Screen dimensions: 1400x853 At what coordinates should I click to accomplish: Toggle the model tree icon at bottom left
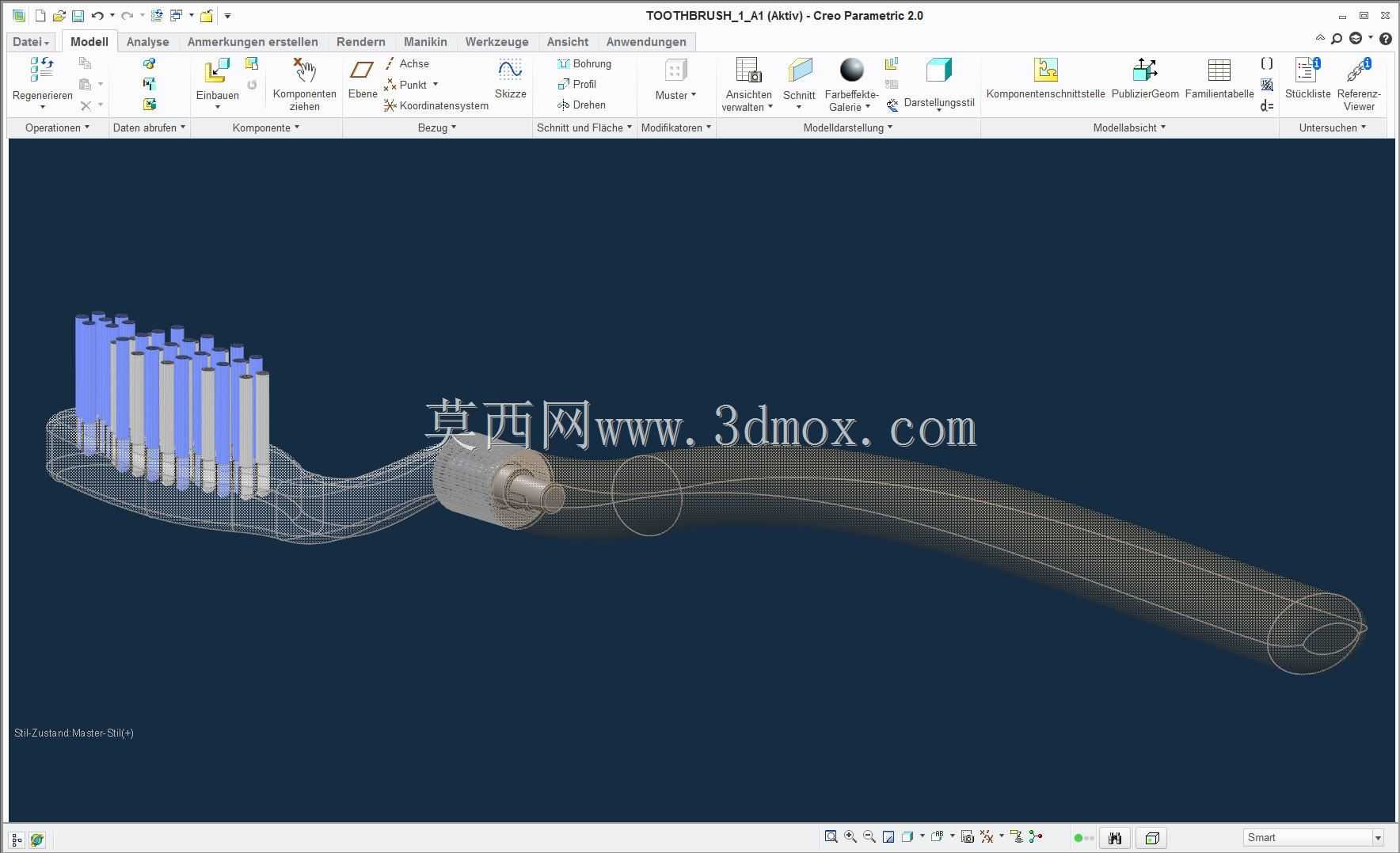[x=17, y=840]
